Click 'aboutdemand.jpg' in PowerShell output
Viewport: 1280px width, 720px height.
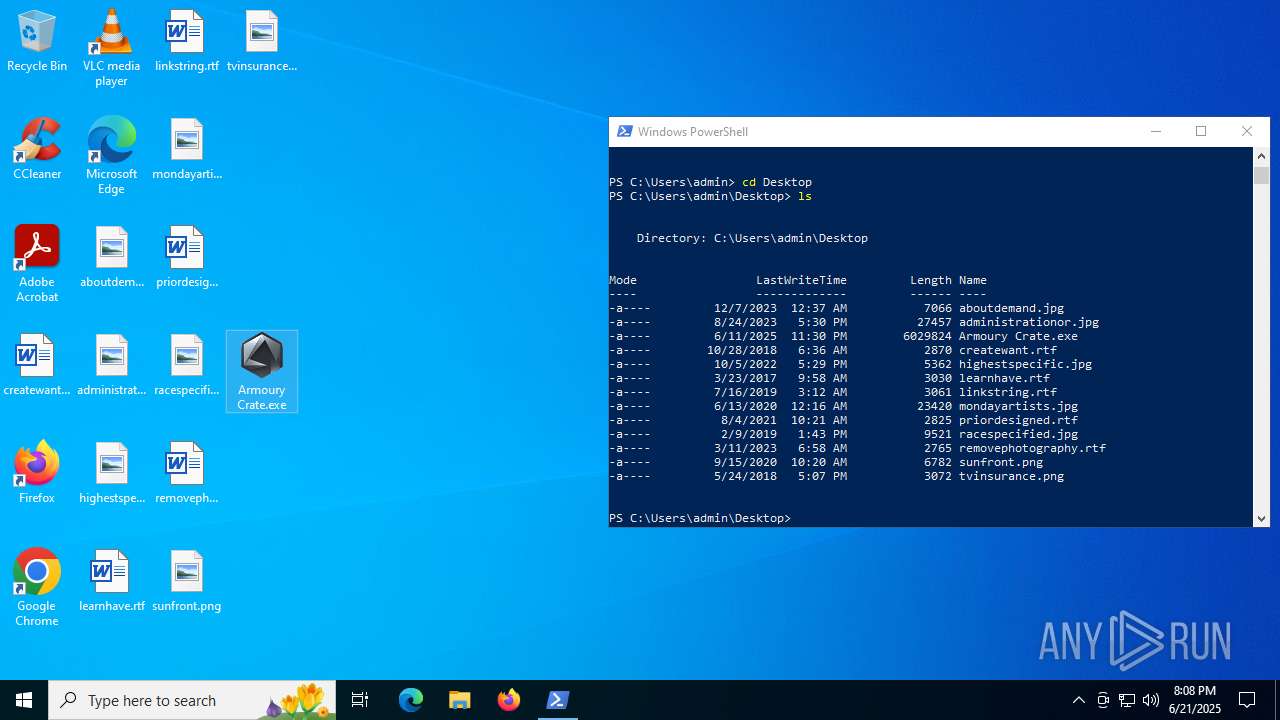(x=1011, y=308)
